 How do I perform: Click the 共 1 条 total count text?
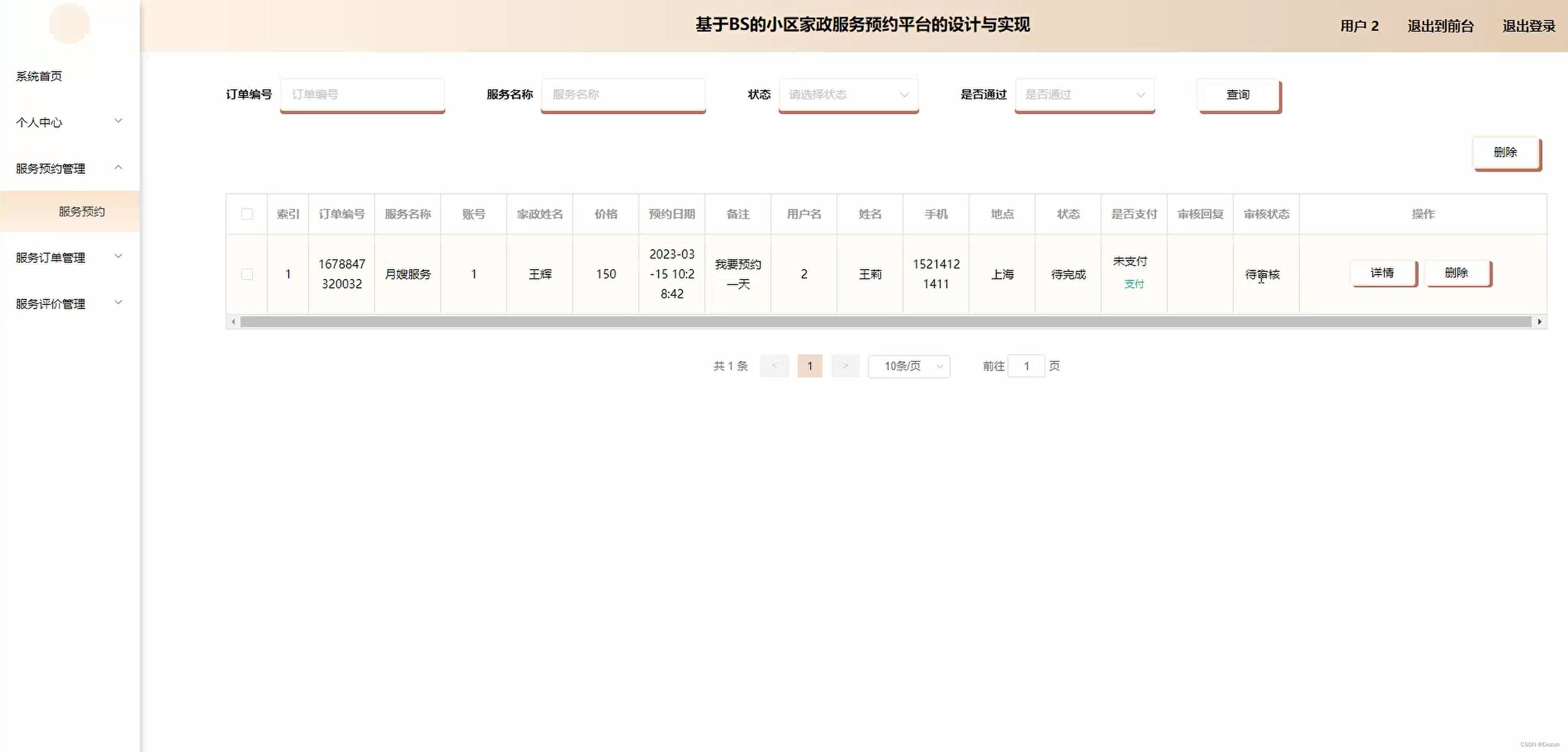731,366
